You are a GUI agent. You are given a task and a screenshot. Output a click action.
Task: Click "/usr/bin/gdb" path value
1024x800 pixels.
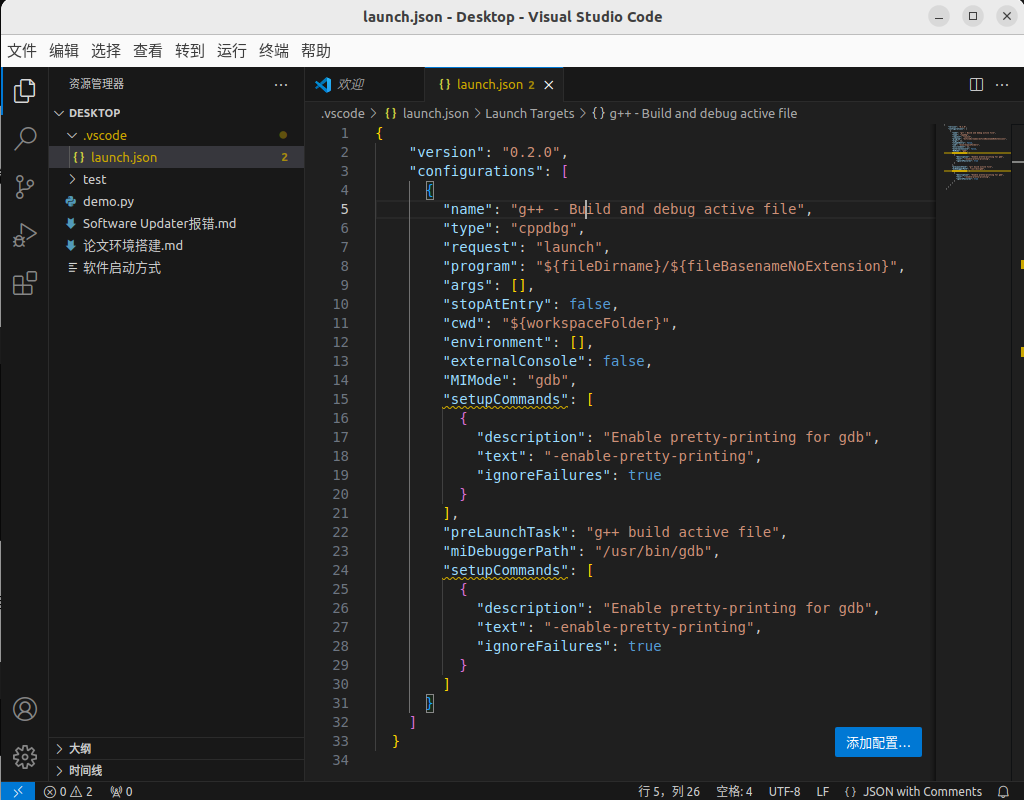coord(652,551)
